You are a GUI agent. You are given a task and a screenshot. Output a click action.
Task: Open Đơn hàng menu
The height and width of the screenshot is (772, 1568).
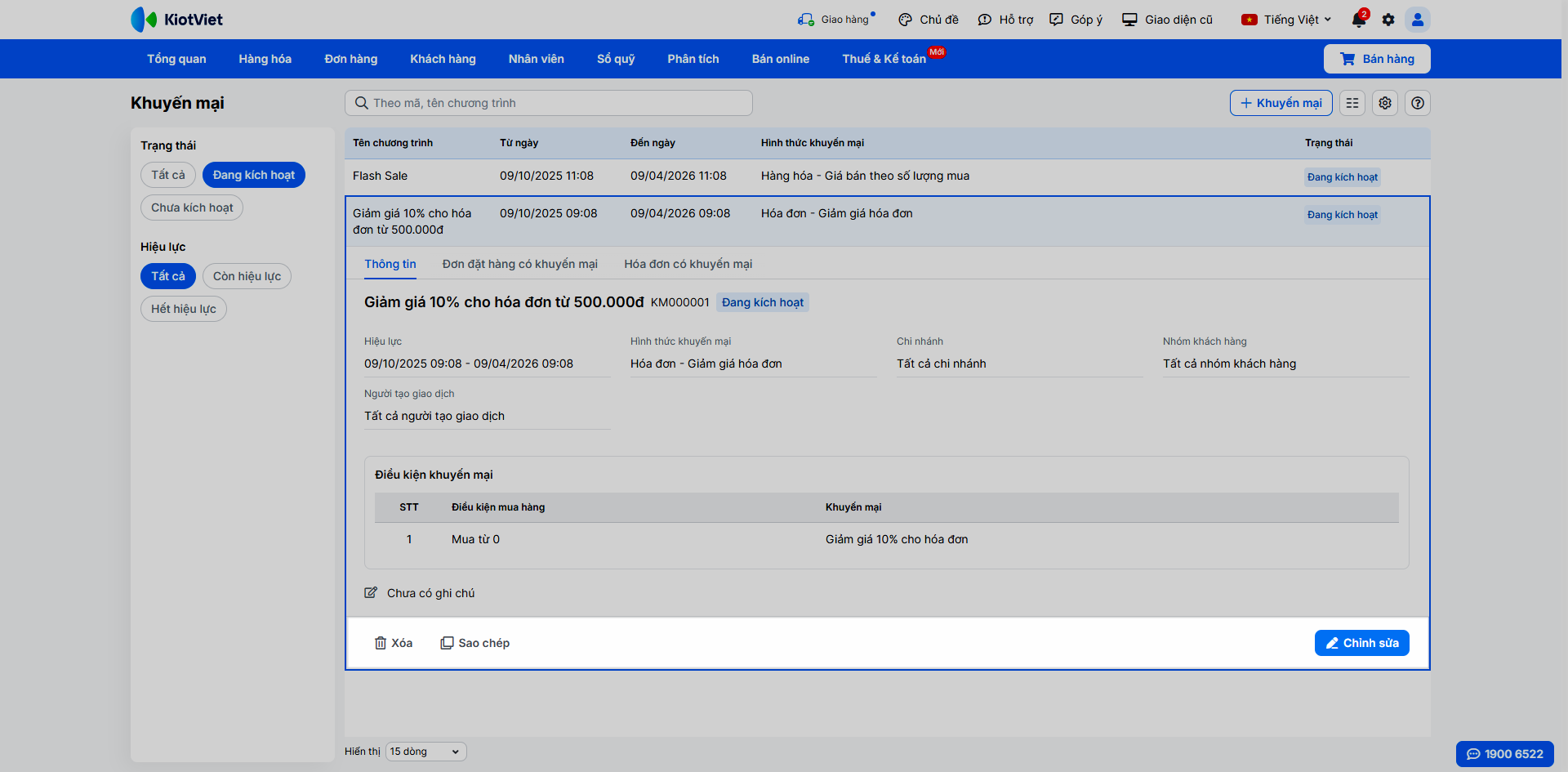351,59
